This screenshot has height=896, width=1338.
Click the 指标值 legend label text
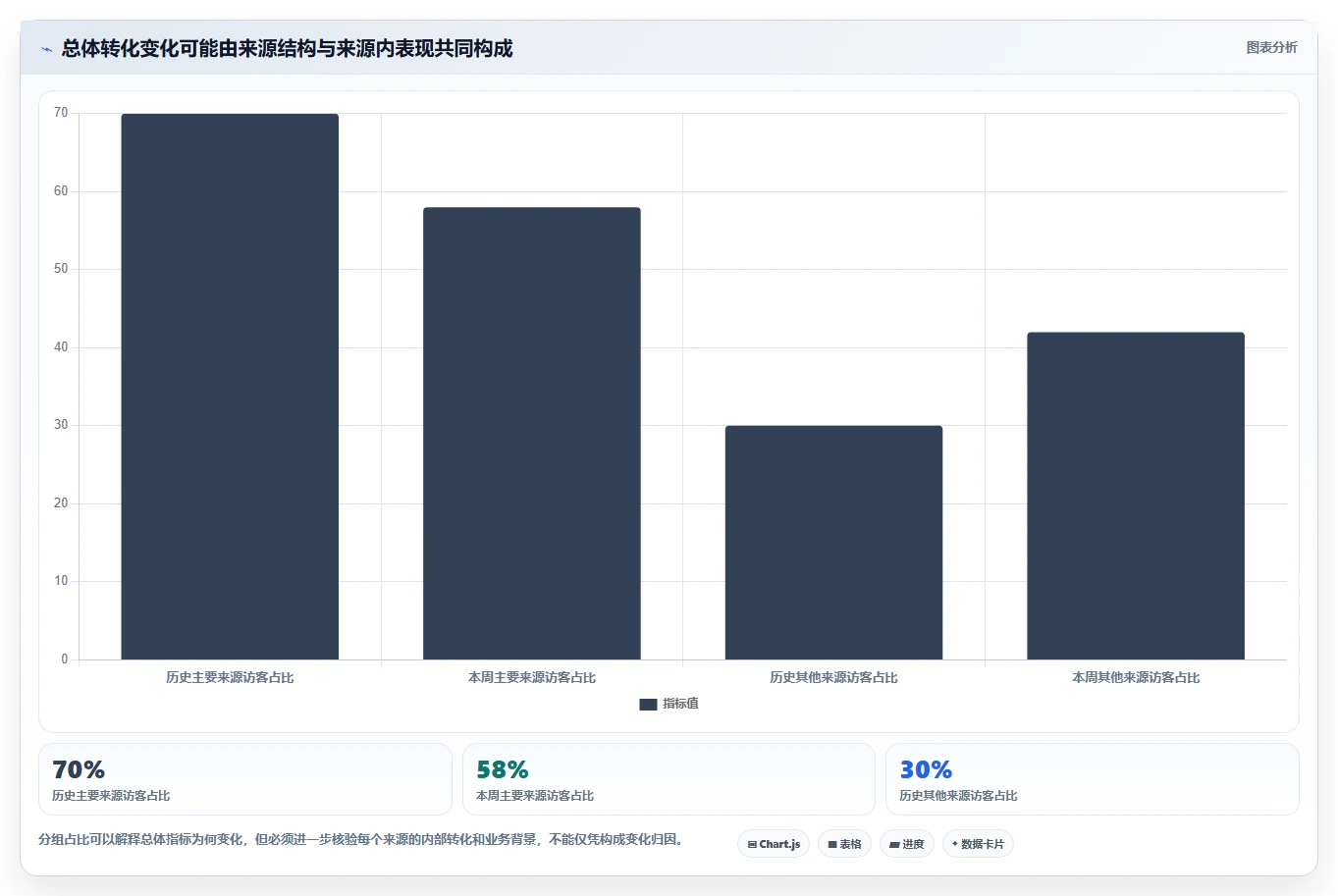point(680,704)
